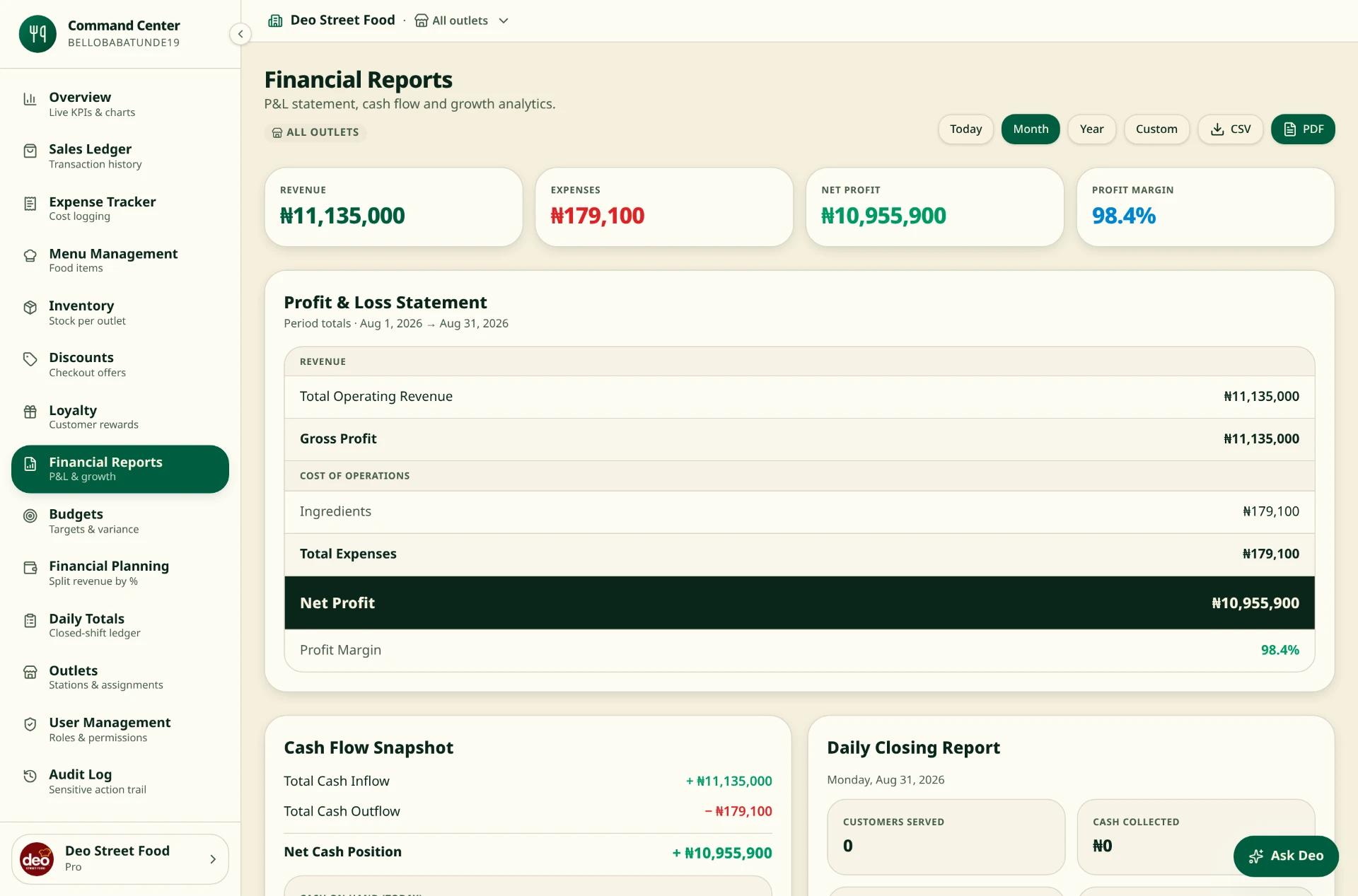Click the Financial Planning wallet icon
This screenshot has width=1358, height=896.
pyautogui.click(x=30, y=568)
